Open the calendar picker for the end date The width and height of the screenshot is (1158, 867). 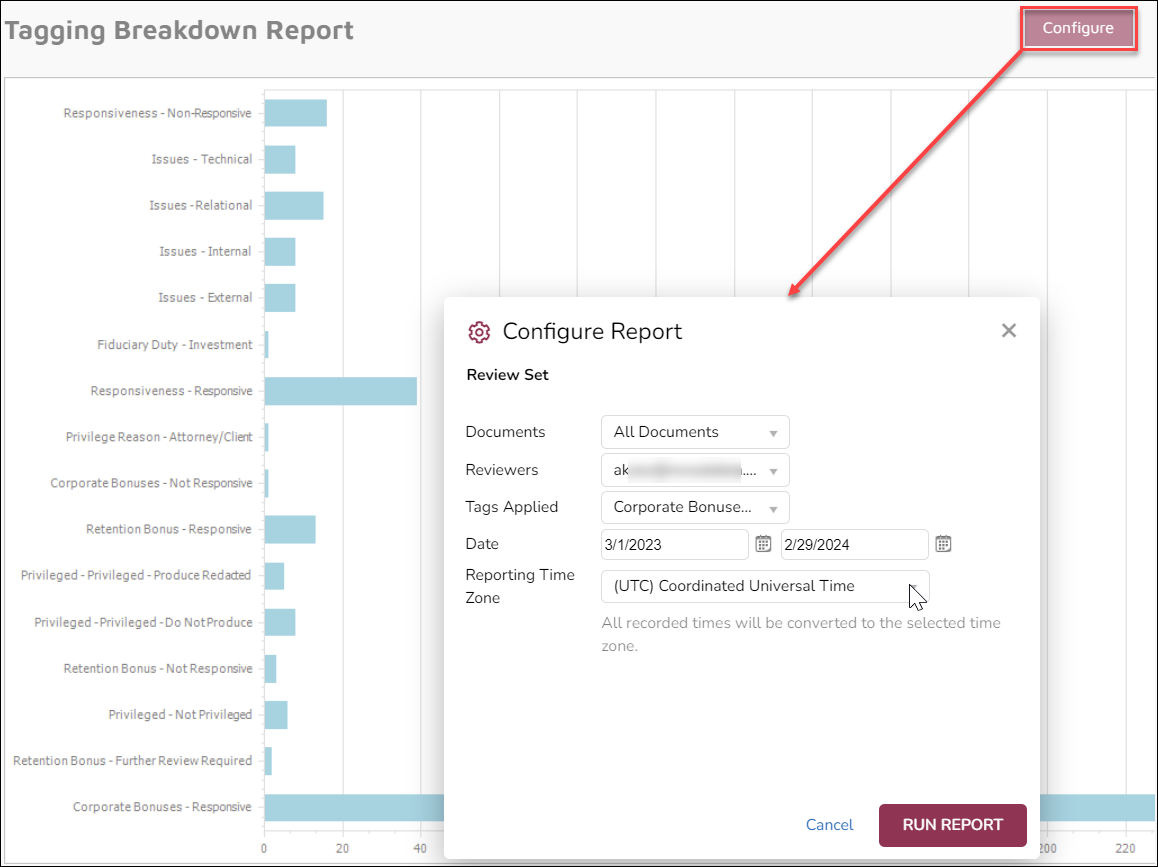[942, 544]
